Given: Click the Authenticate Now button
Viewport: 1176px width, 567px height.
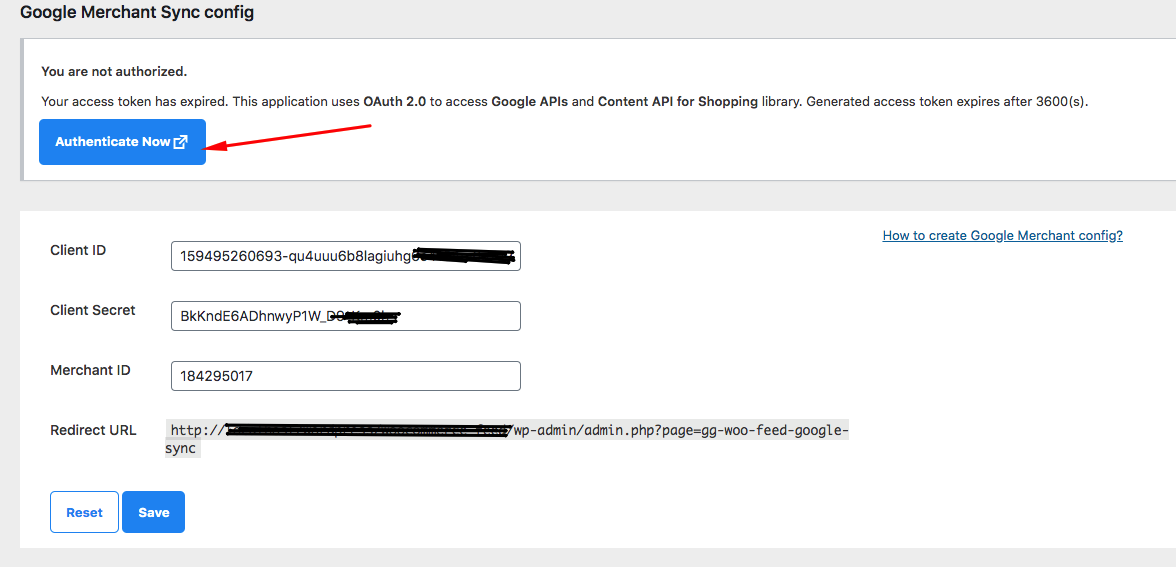Looking at the screenshot, I should (122, 142).
